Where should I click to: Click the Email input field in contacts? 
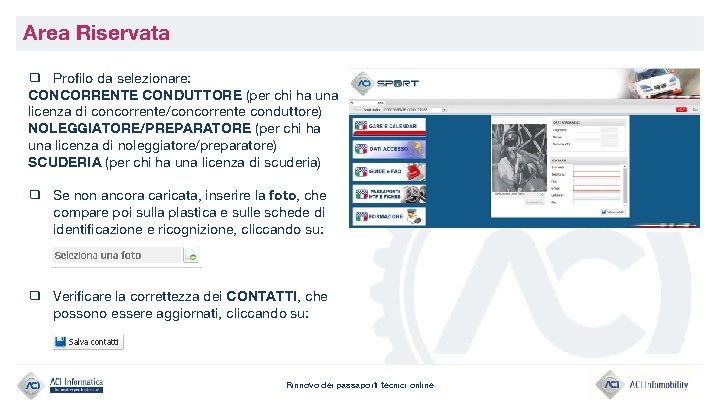(x=596, y=188)
